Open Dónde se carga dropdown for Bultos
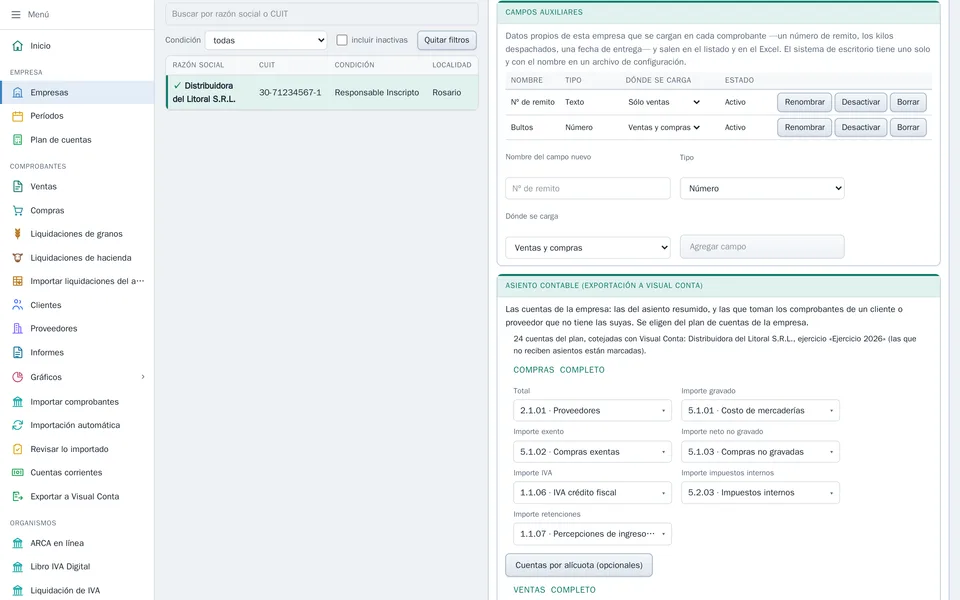Viewport: 960px width, 600px height. pyautogui.click(x=664, y=127)
